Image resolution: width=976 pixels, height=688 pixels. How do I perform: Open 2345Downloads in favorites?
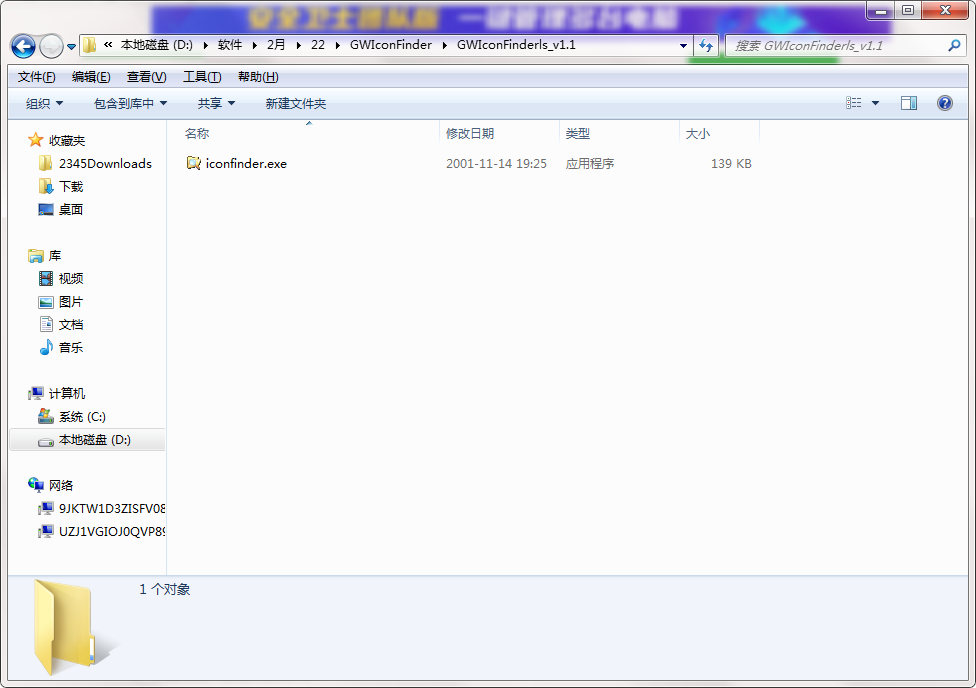[x=105, y=163]
